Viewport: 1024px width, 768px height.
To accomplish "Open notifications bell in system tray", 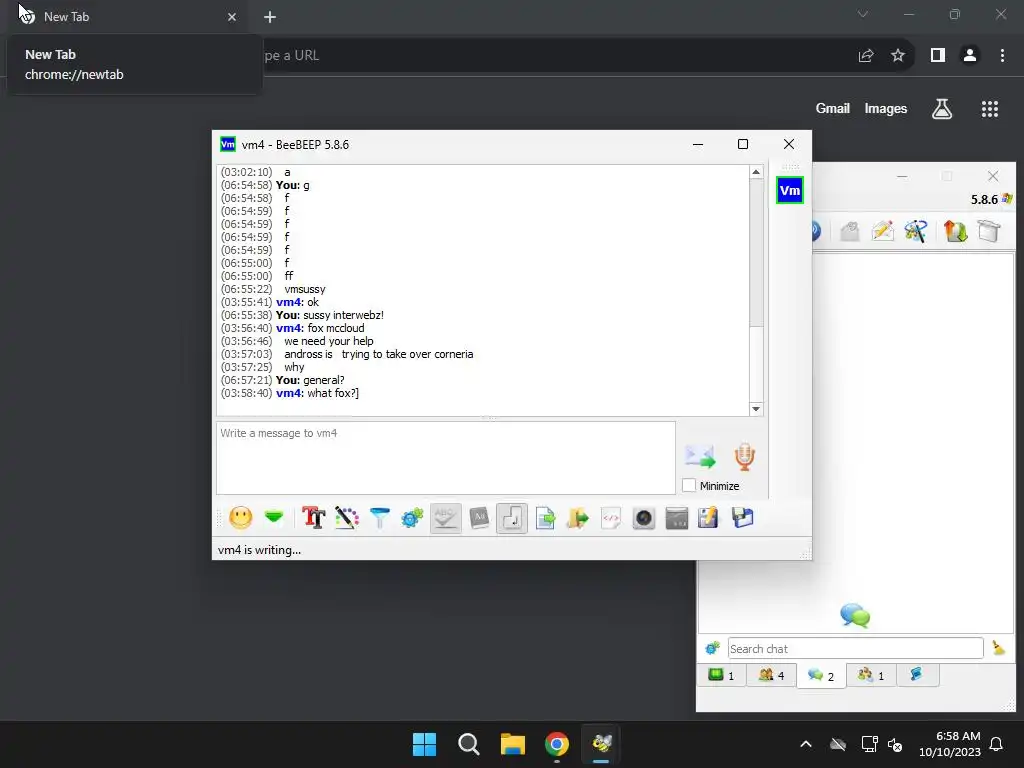I will point(997,744).
